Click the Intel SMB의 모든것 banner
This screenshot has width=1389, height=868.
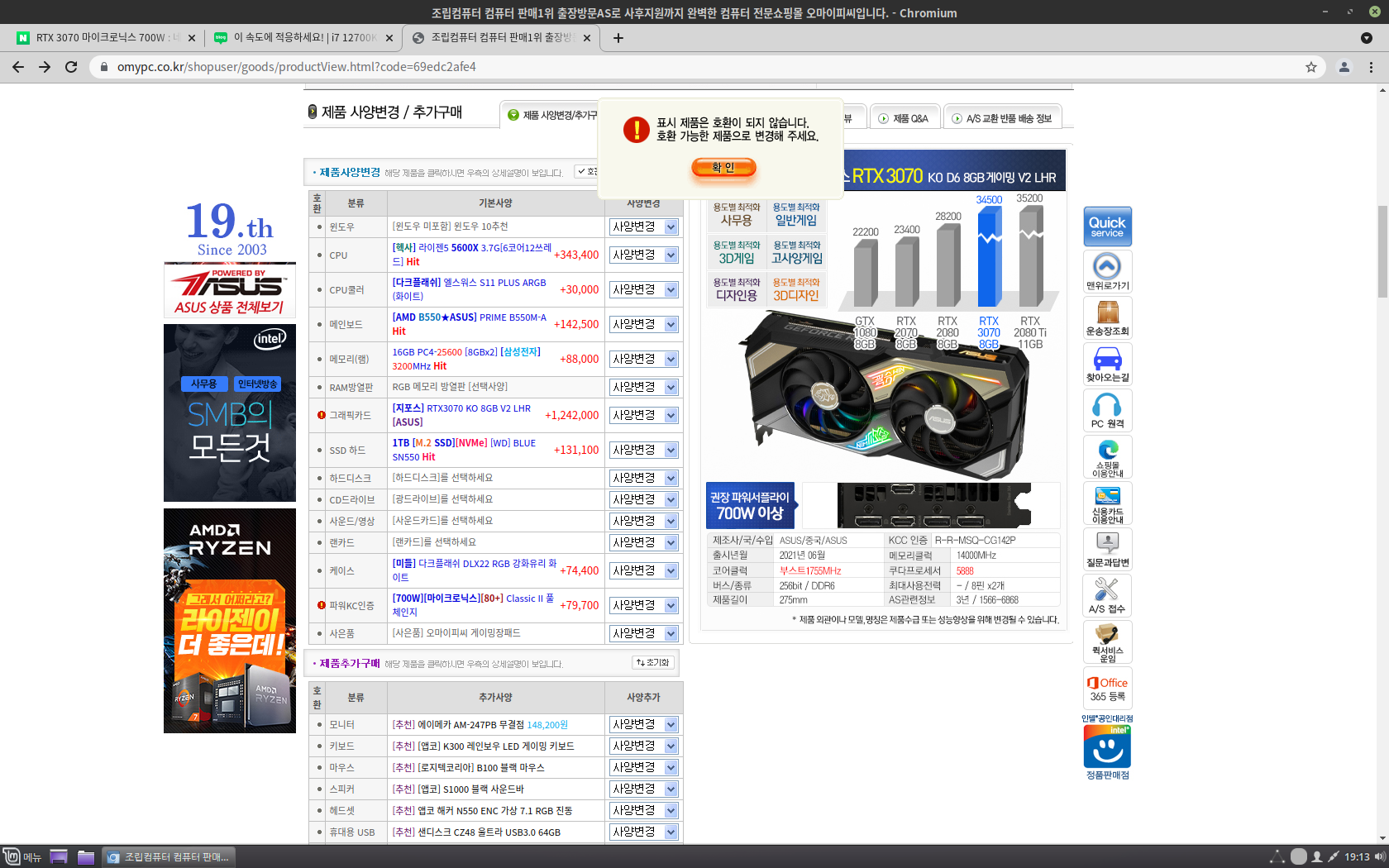coord(230,413)
